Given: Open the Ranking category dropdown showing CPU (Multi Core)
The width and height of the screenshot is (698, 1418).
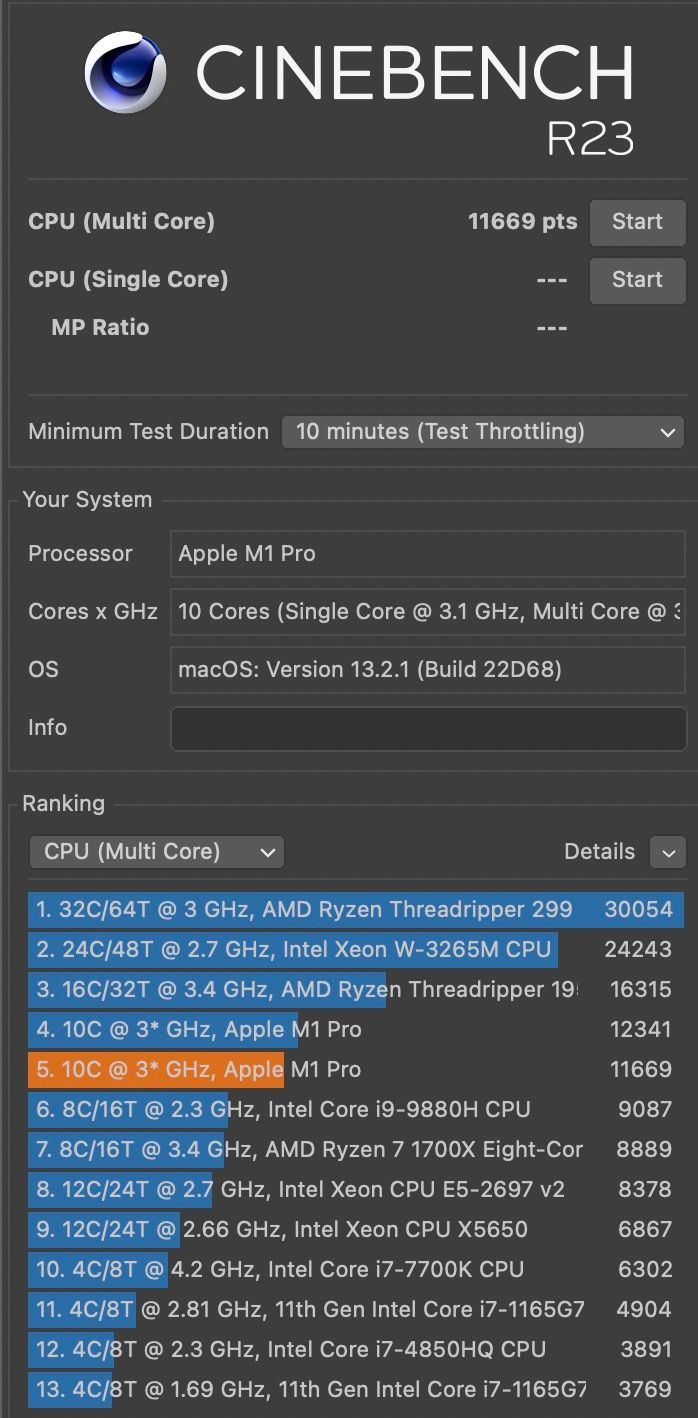Looking at the screenshot, I should point(156,852).
